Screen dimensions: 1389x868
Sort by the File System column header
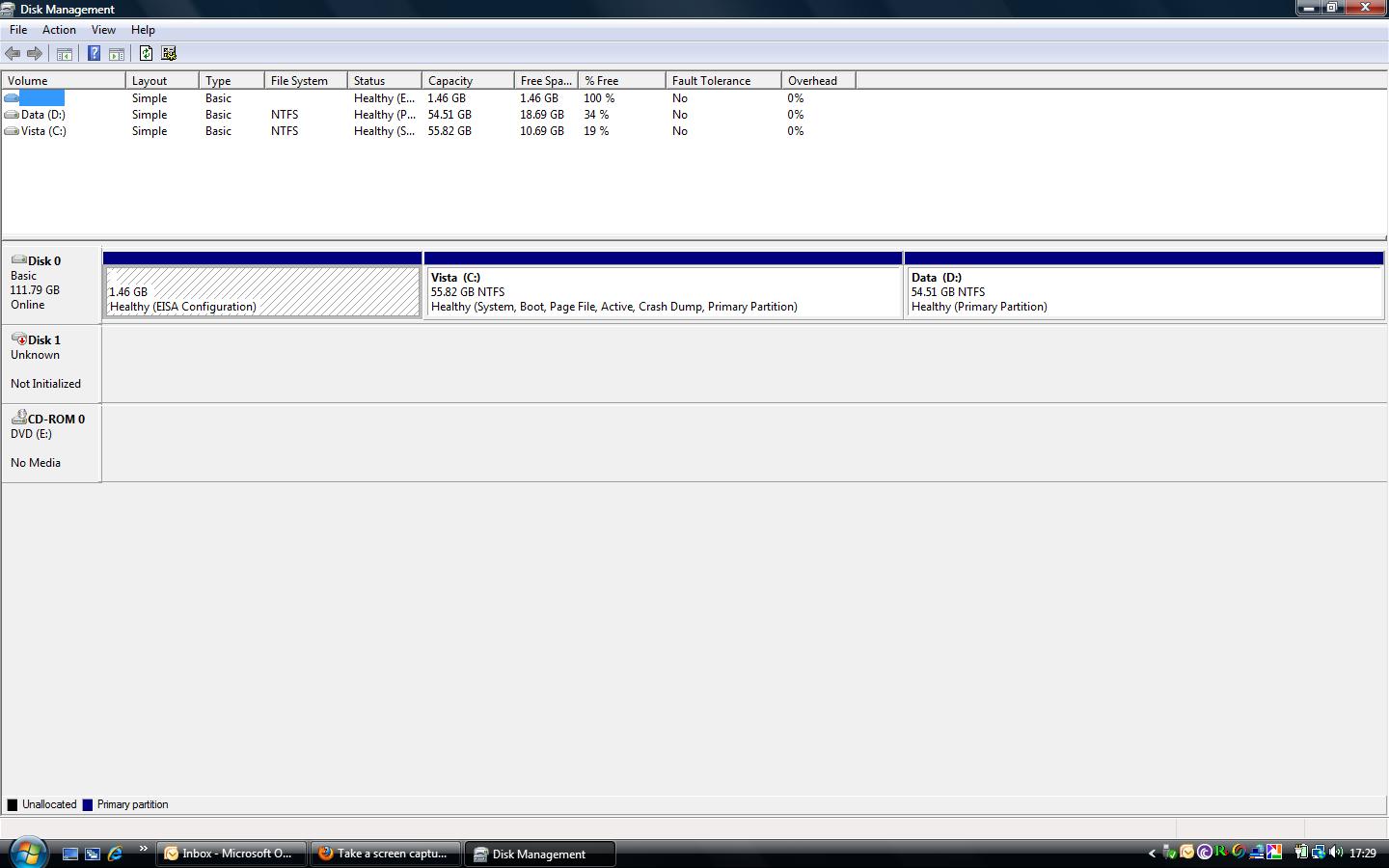306,81
